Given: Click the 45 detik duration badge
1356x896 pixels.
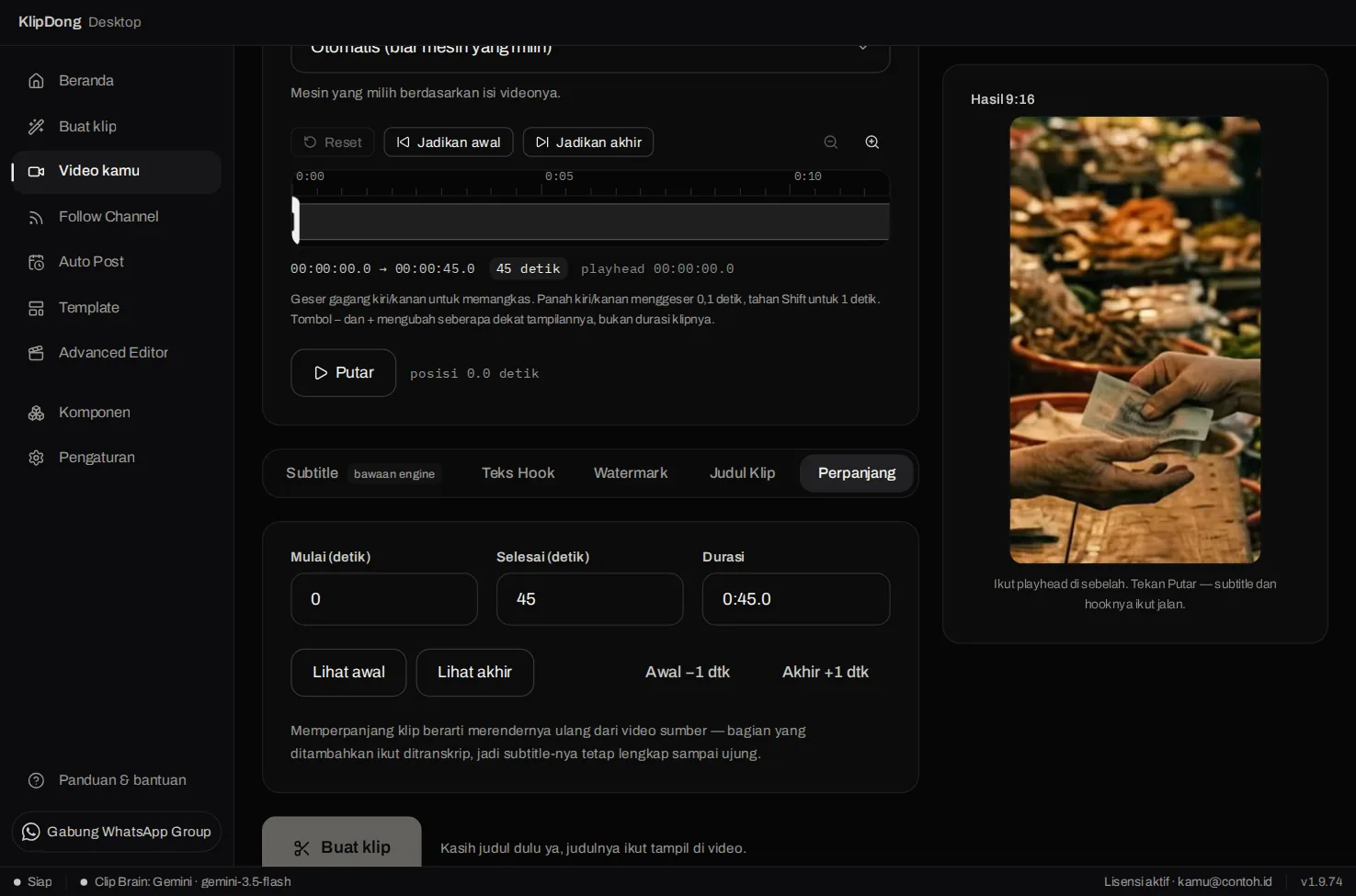Looking at the screenshot, I should [528, 269].
